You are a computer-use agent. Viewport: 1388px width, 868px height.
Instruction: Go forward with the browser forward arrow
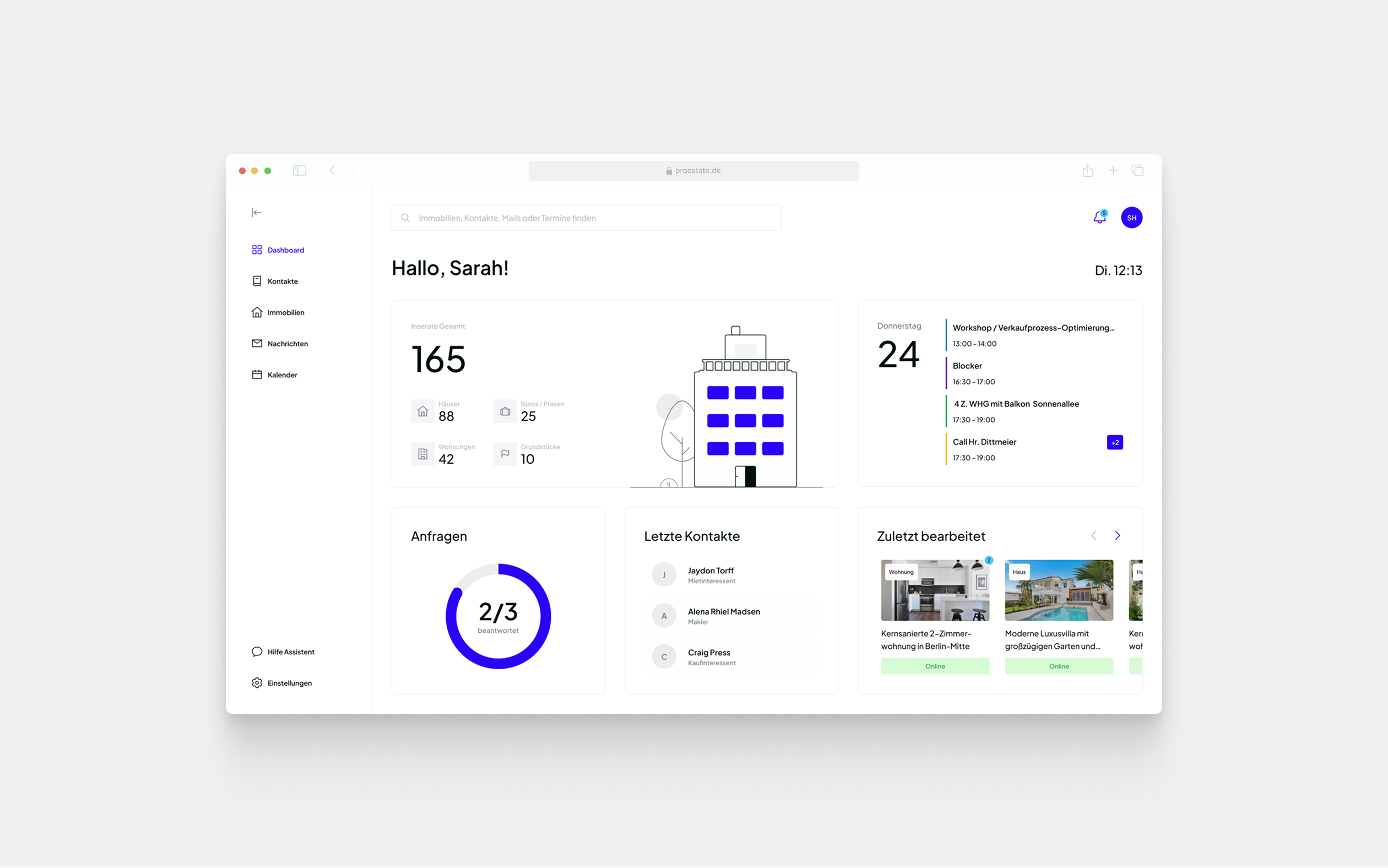354,171
